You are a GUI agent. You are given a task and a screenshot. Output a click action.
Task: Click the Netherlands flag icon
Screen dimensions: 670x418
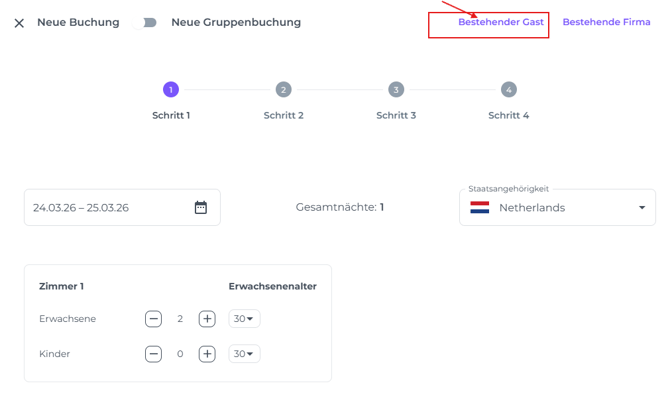click(x=480, y=208)
